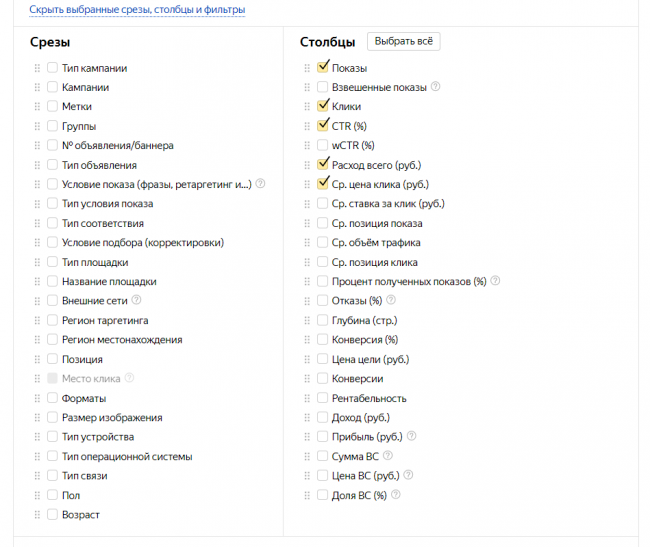Select the Возраст slice checkbox
This screenshot has height=547, width=650.
pyautogui.click(x=52, y=515)
